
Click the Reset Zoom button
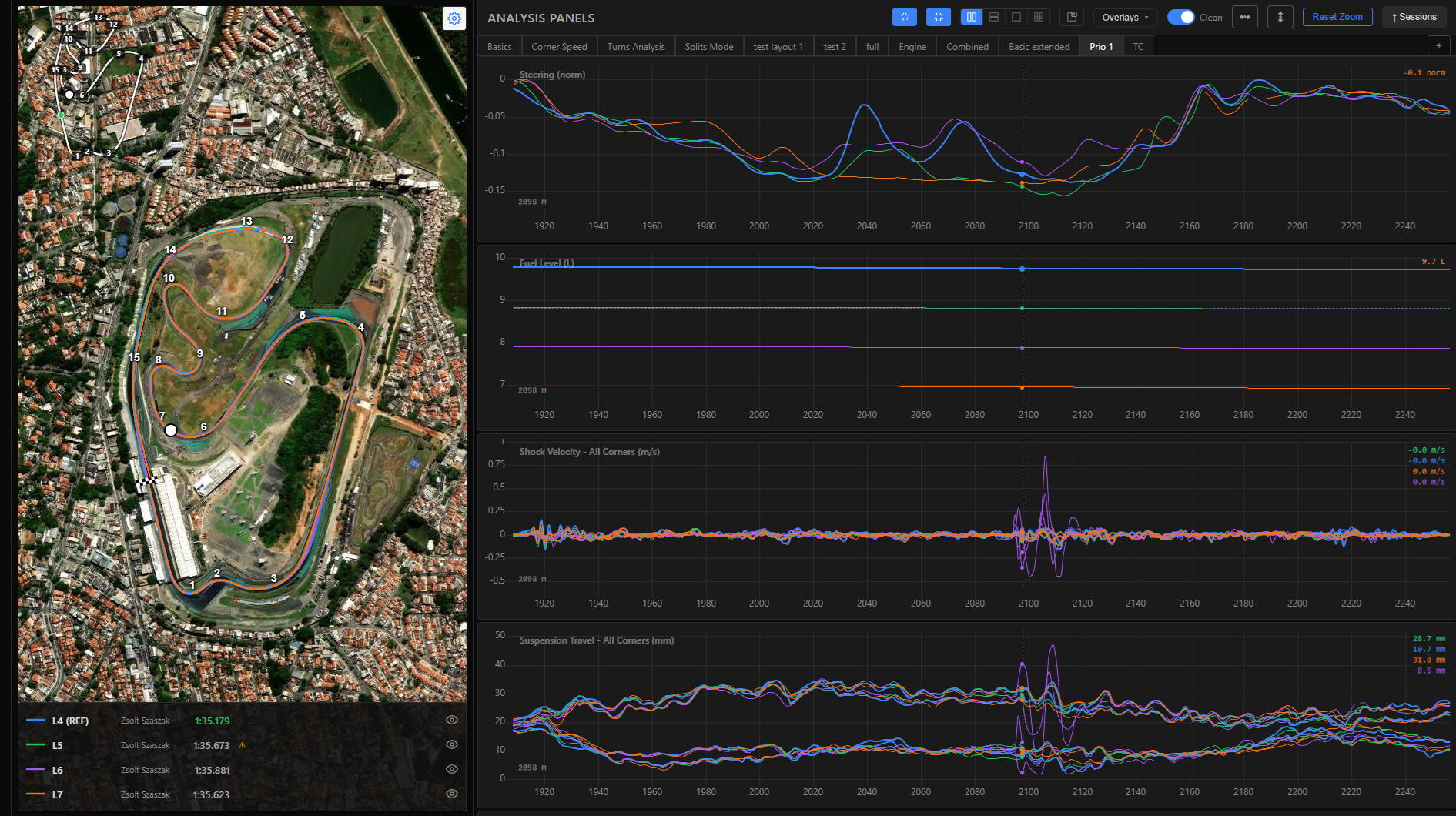(x=1337, y=17)
